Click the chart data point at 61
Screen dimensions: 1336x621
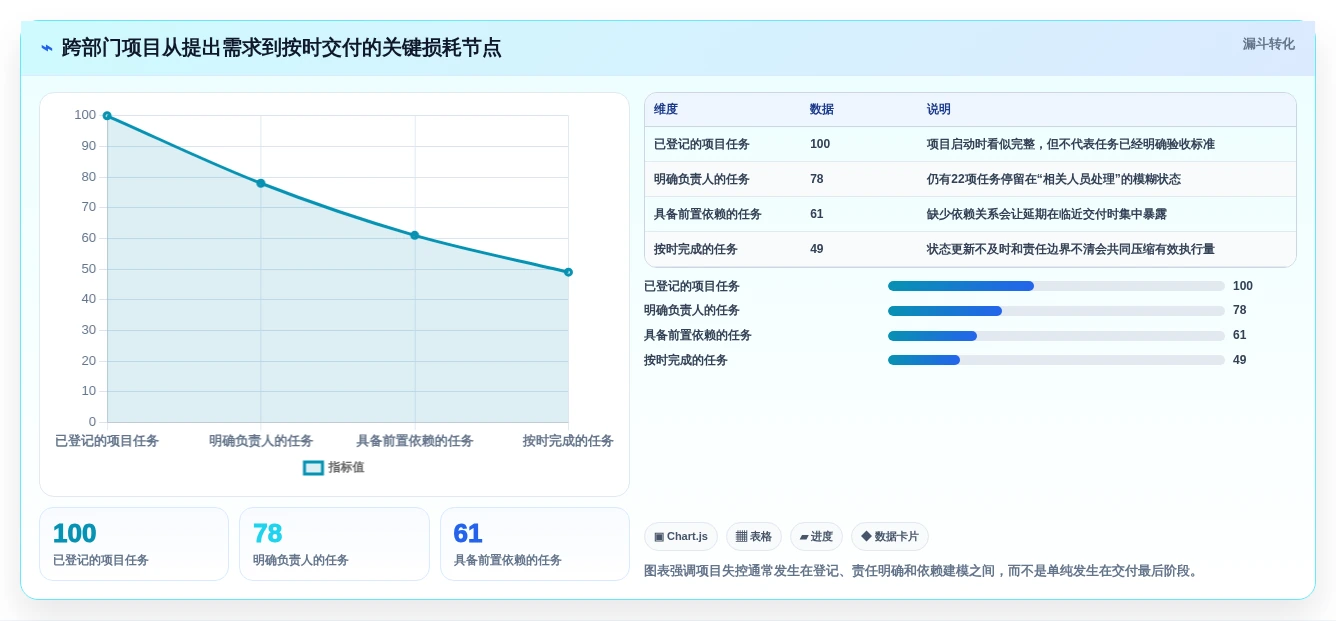pos(414,235)
